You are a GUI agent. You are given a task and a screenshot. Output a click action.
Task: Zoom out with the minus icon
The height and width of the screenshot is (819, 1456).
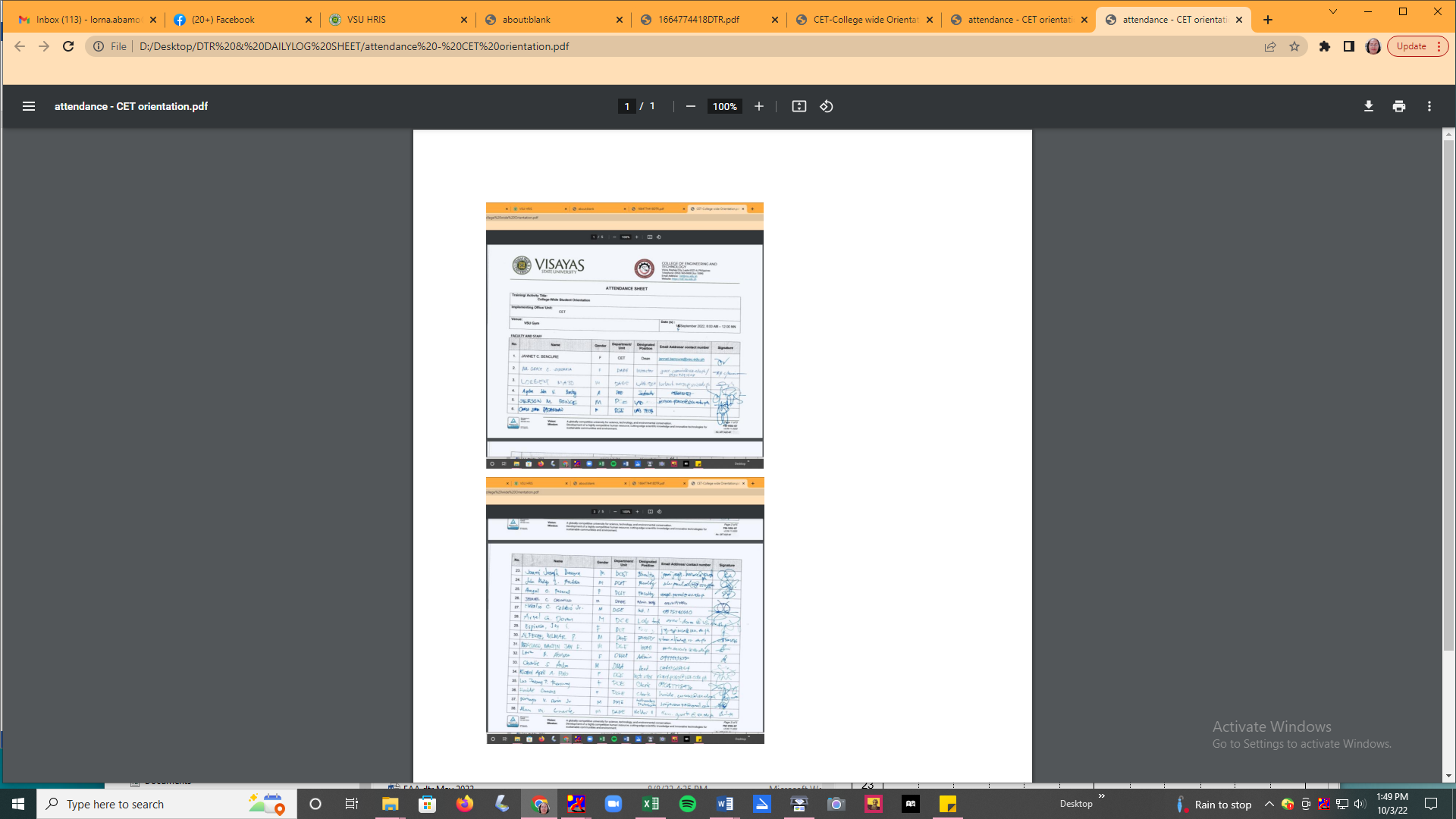690,106
